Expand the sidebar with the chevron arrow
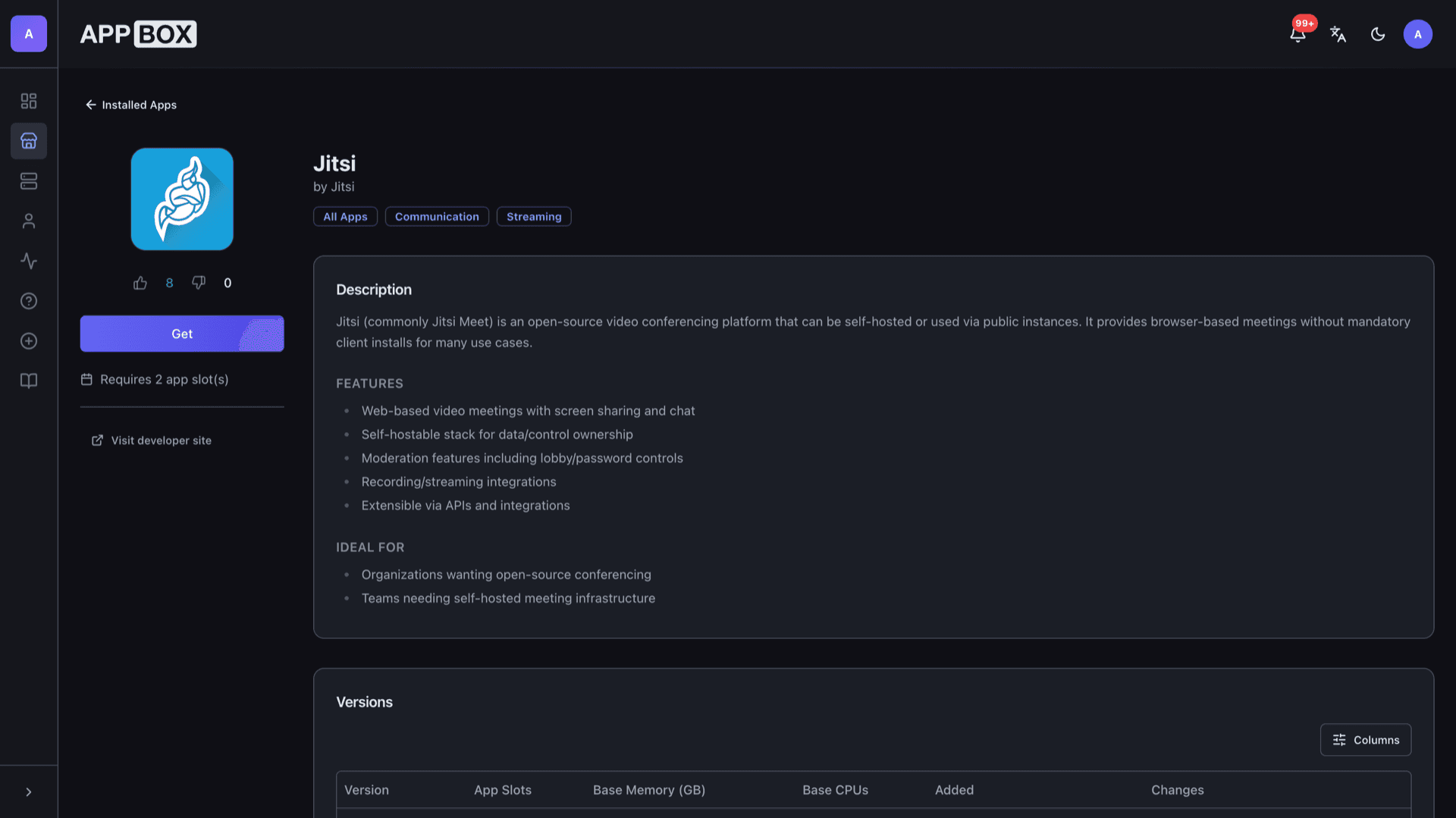1456x818 pixels. tap(29, 792)
